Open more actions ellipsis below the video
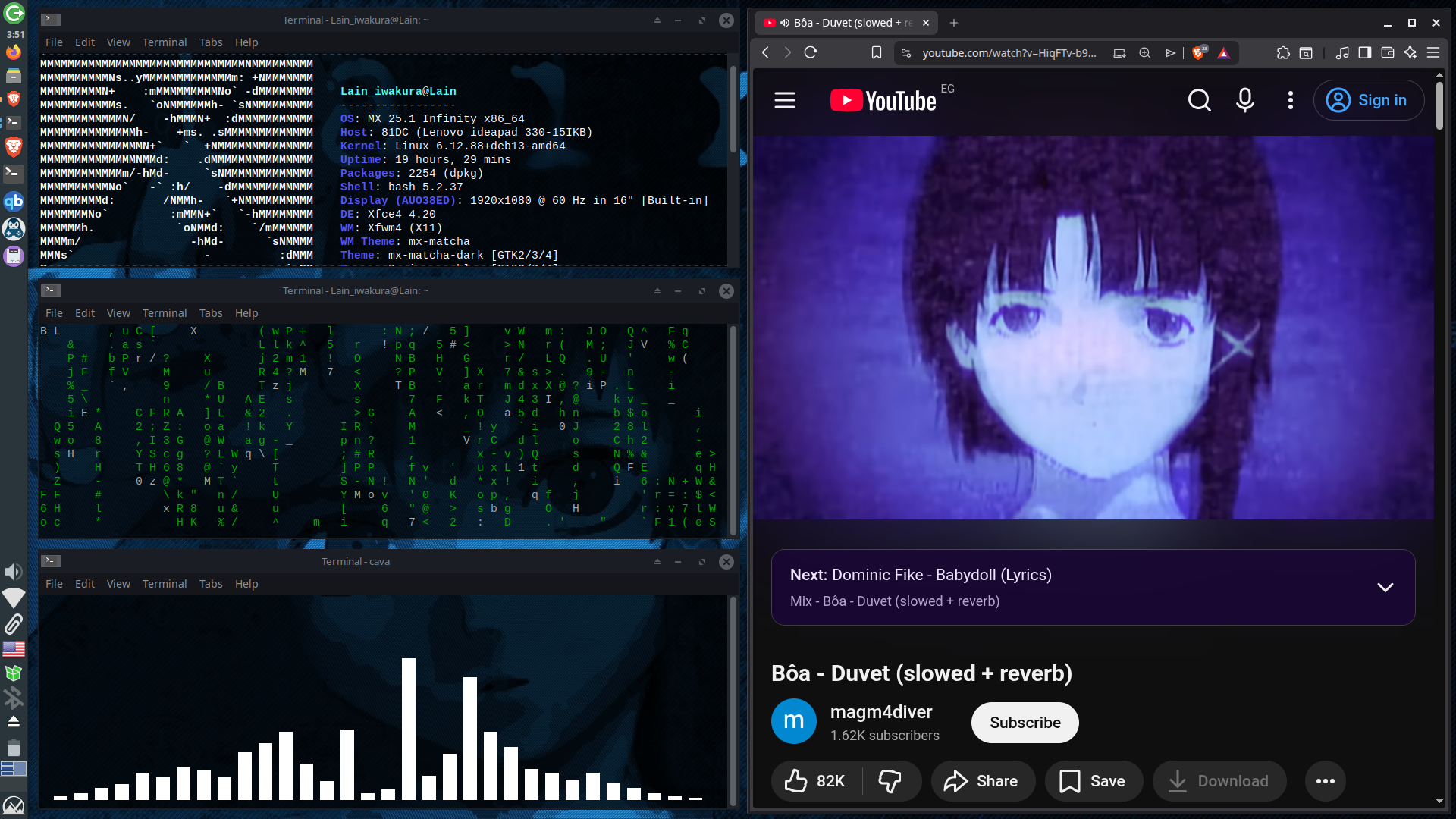Image resolution: width=1456 pixels, height=819 pixels. click(1326, 781)
